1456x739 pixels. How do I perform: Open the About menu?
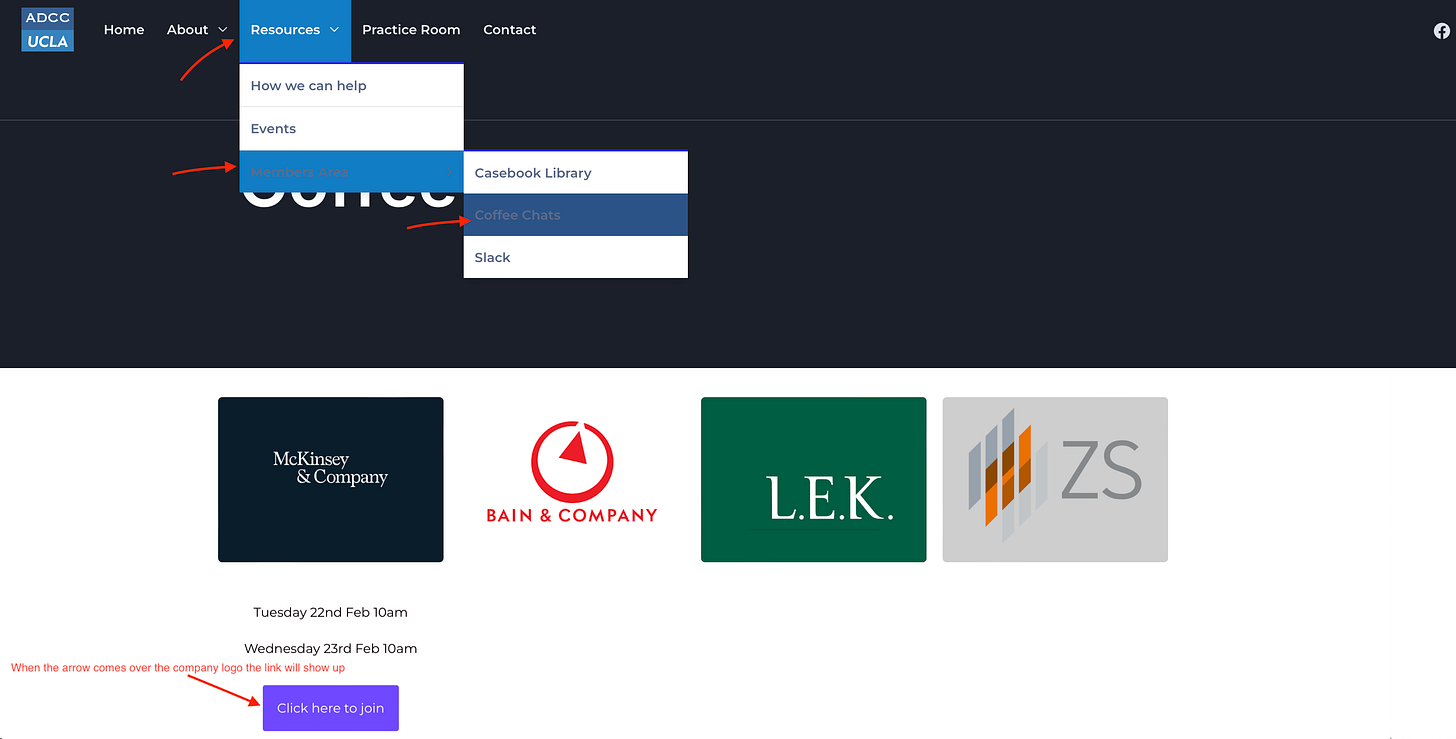pos(187,30)
